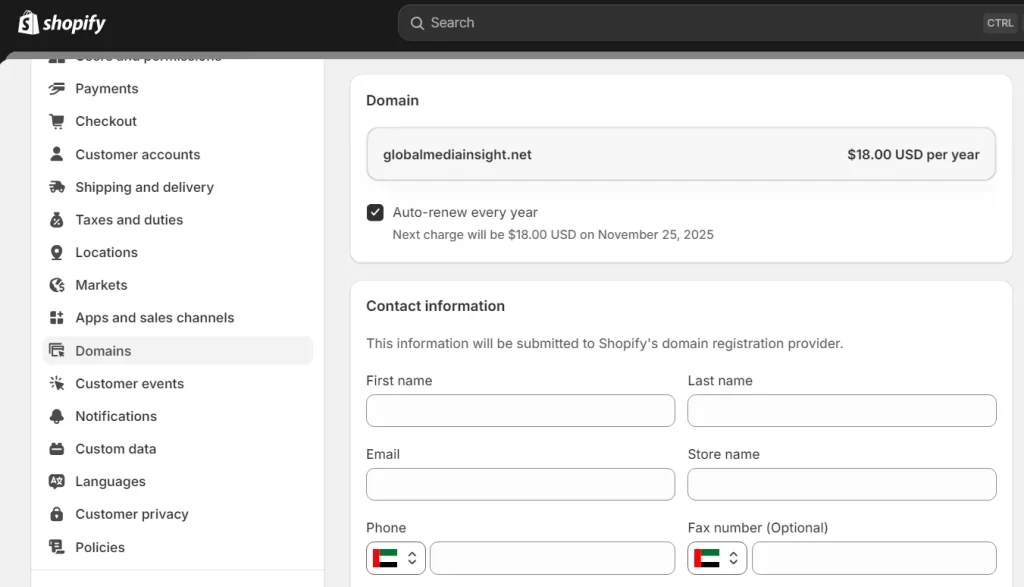Open Fax number country code dropdown

(x=717, y=558)
